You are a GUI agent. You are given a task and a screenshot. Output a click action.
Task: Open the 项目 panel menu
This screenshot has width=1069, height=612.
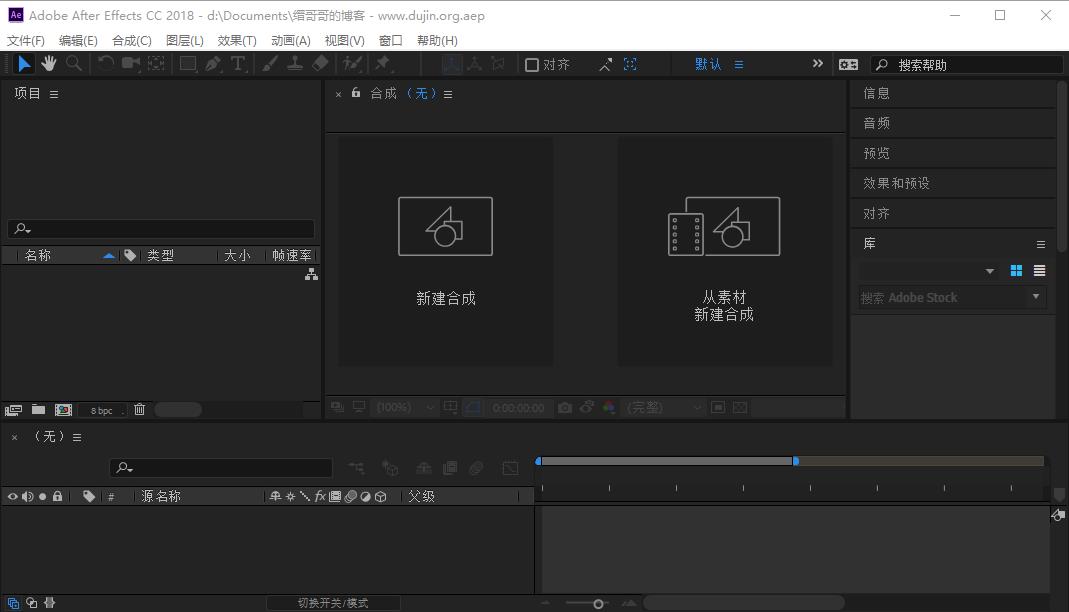click(x=54, y=94)
